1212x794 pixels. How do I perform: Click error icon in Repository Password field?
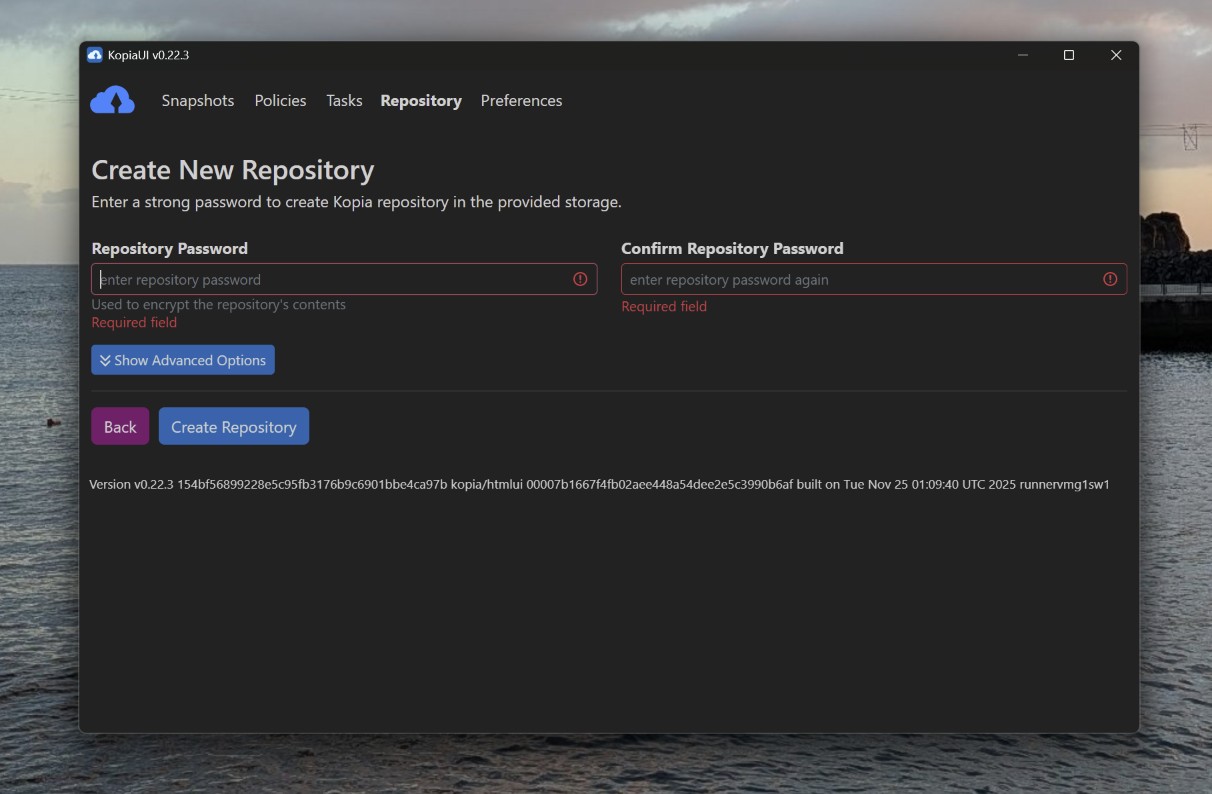click(580, 279)
